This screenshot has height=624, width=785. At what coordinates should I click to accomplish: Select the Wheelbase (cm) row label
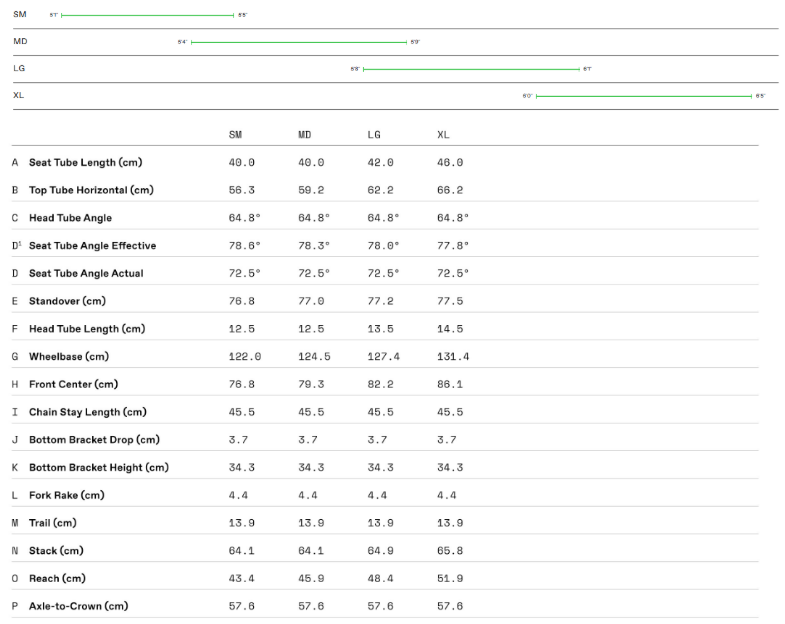[x=68, y=357]
